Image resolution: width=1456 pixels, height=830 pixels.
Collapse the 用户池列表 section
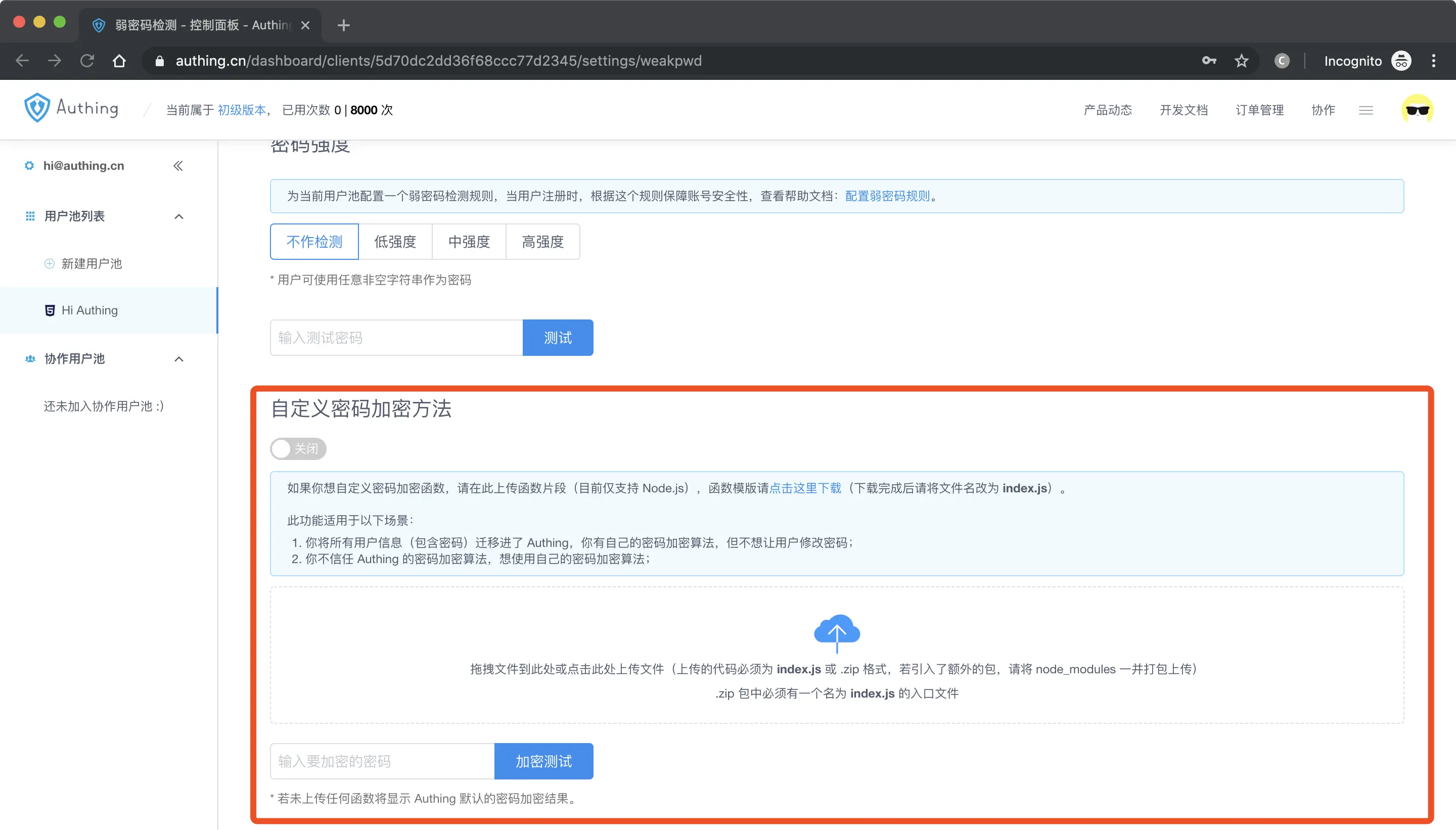click(x=178, y=217)
